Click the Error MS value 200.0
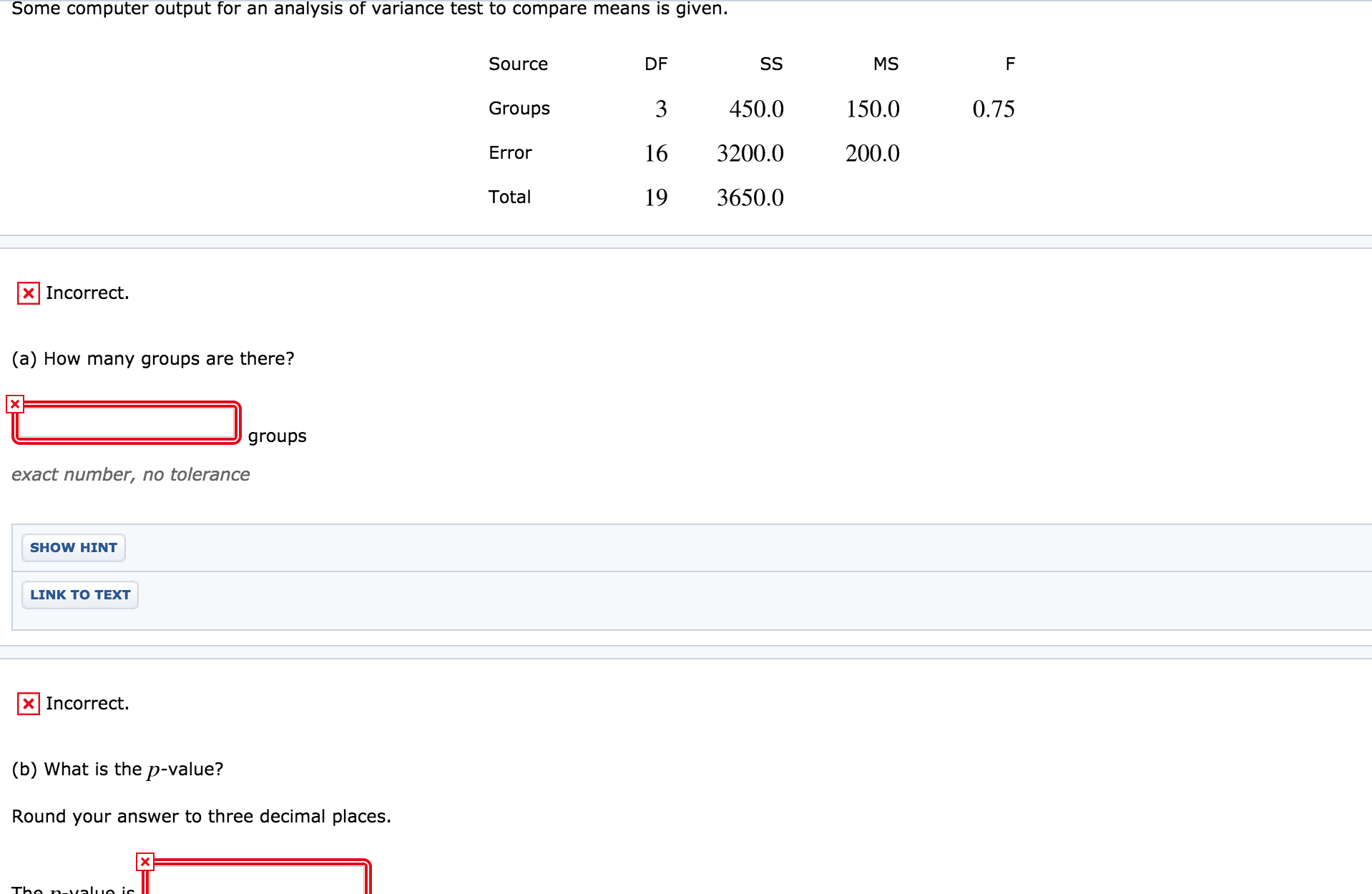The image size is (1372, 894). (x=873, y=153)
